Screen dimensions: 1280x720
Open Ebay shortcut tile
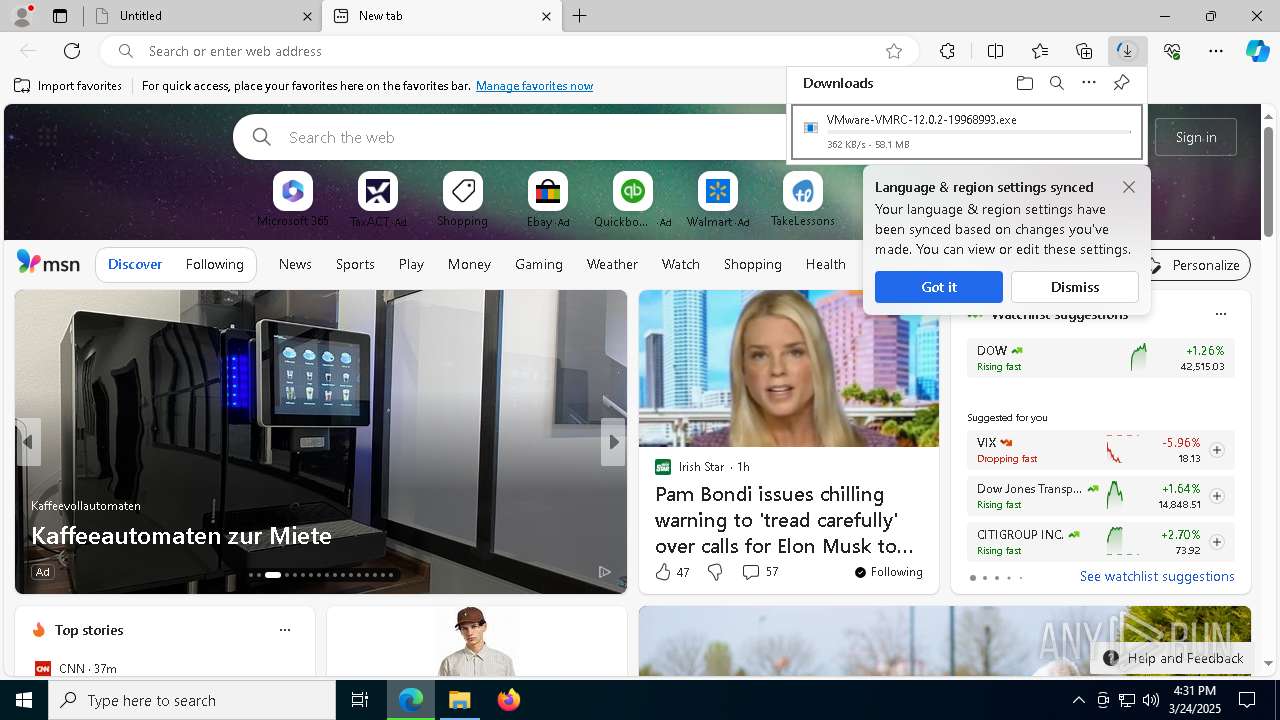point(548,200)
